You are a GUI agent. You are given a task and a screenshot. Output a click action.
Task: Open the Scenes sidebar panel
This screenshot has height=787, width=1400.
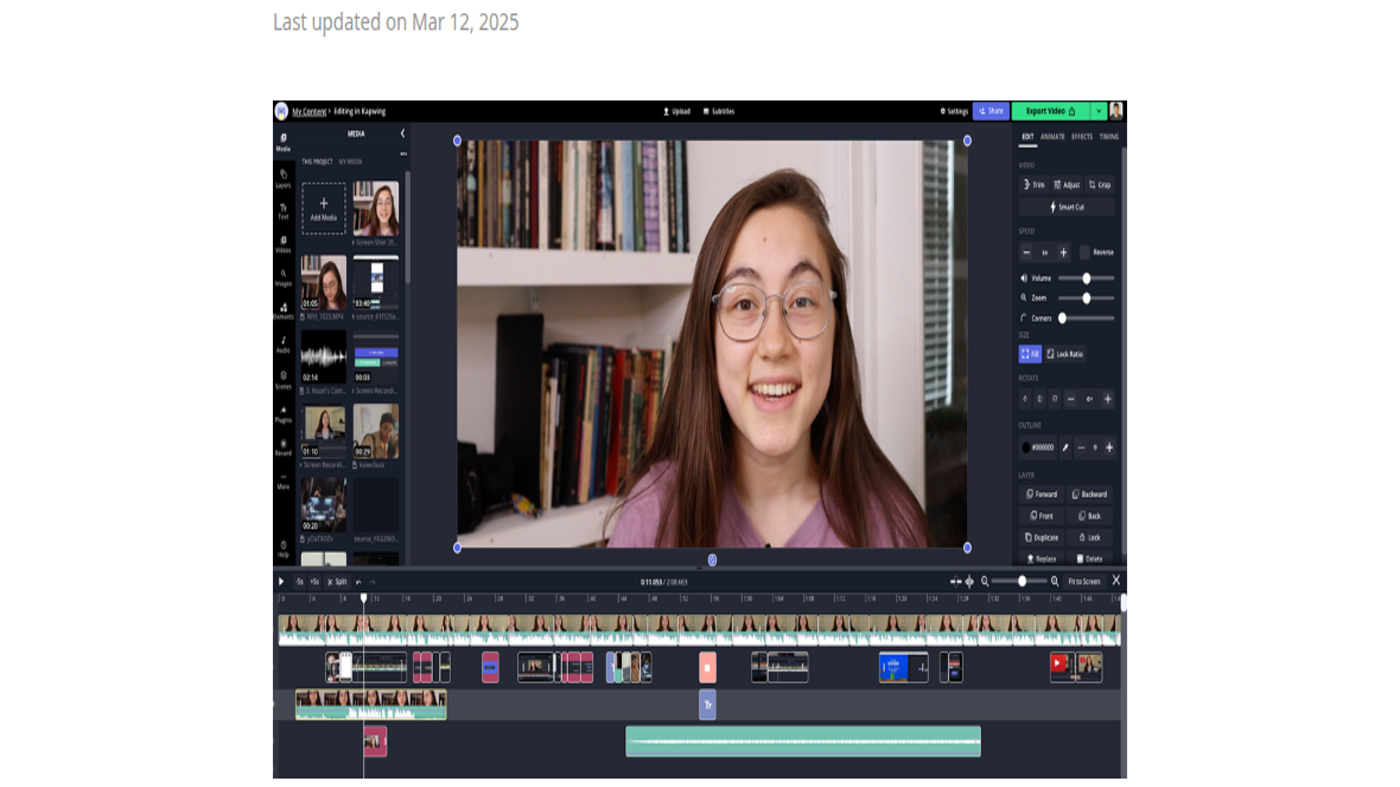[283, 379]
